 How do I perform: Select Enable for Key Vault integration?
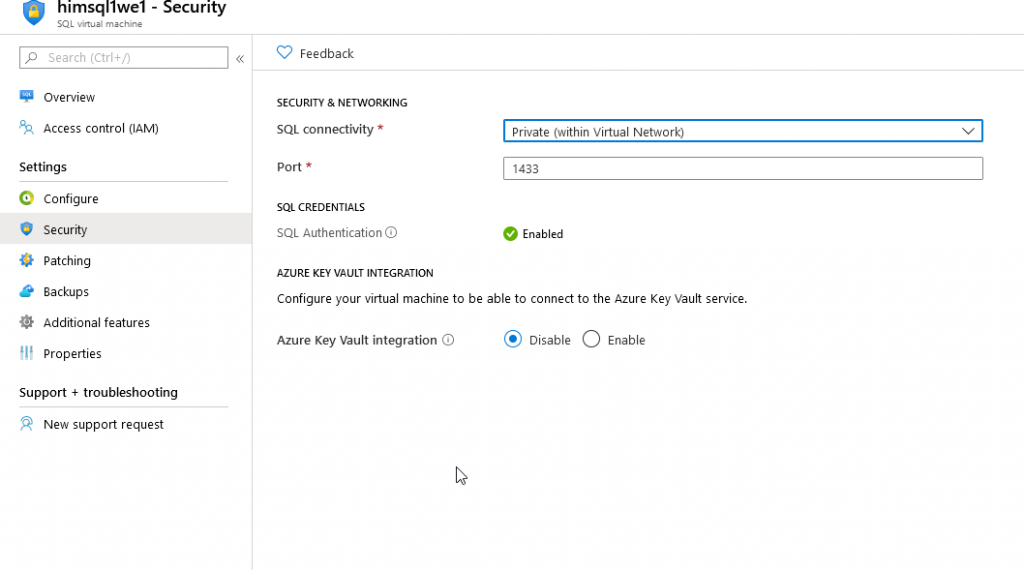coord(591,339)
